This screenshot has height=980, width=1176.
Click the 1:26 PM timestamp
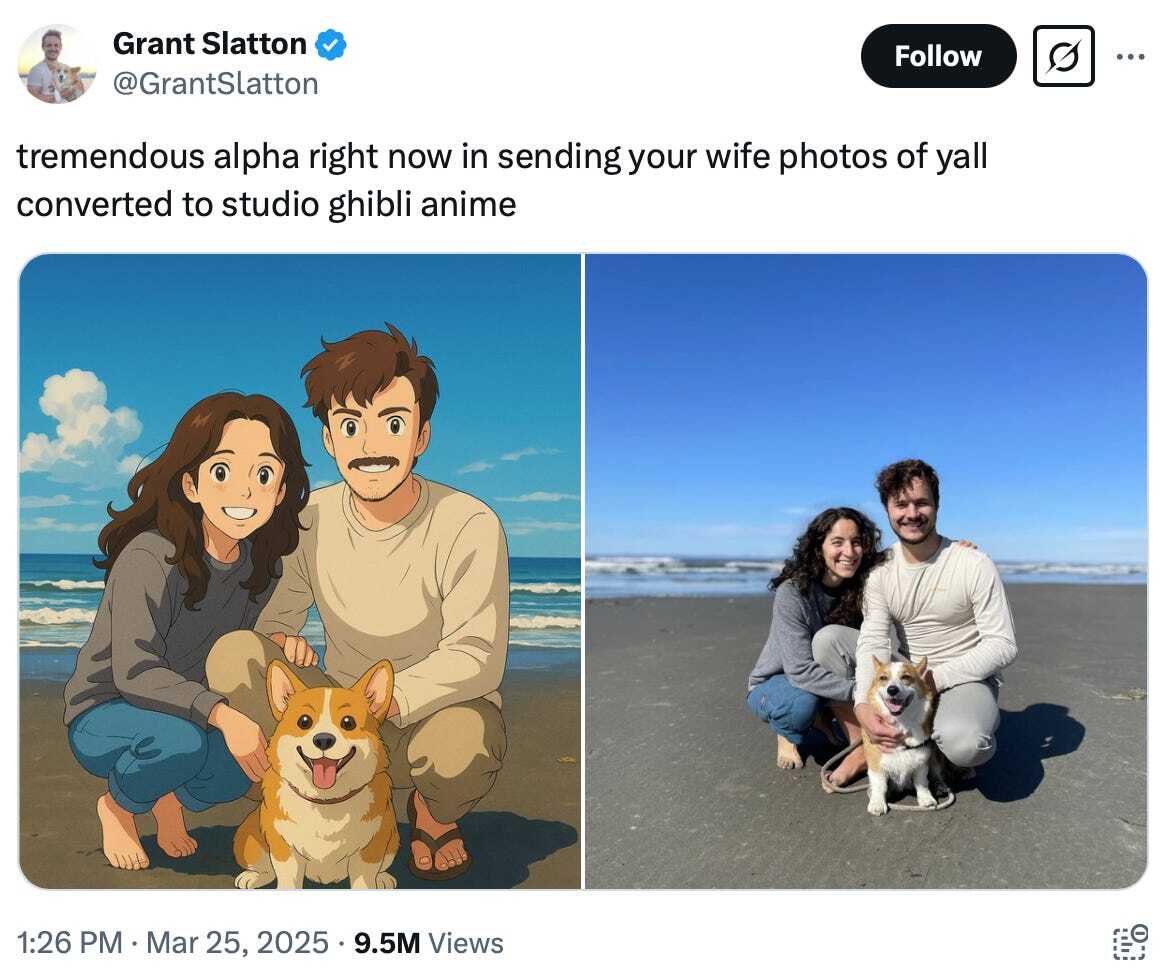[x=69, y=943]
